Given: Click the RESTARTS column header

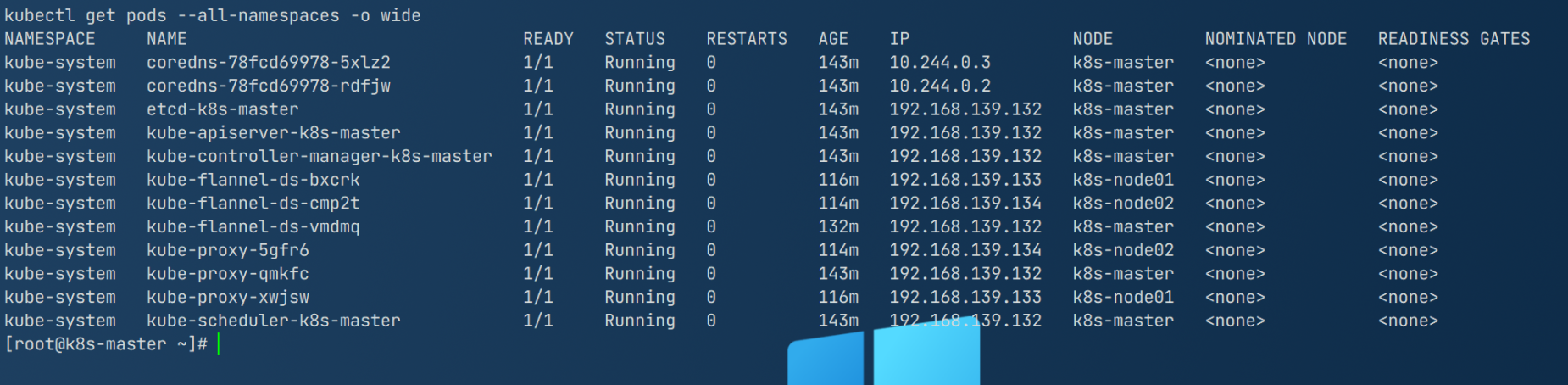Looking at the screenshot, I should tap(747, 39).
